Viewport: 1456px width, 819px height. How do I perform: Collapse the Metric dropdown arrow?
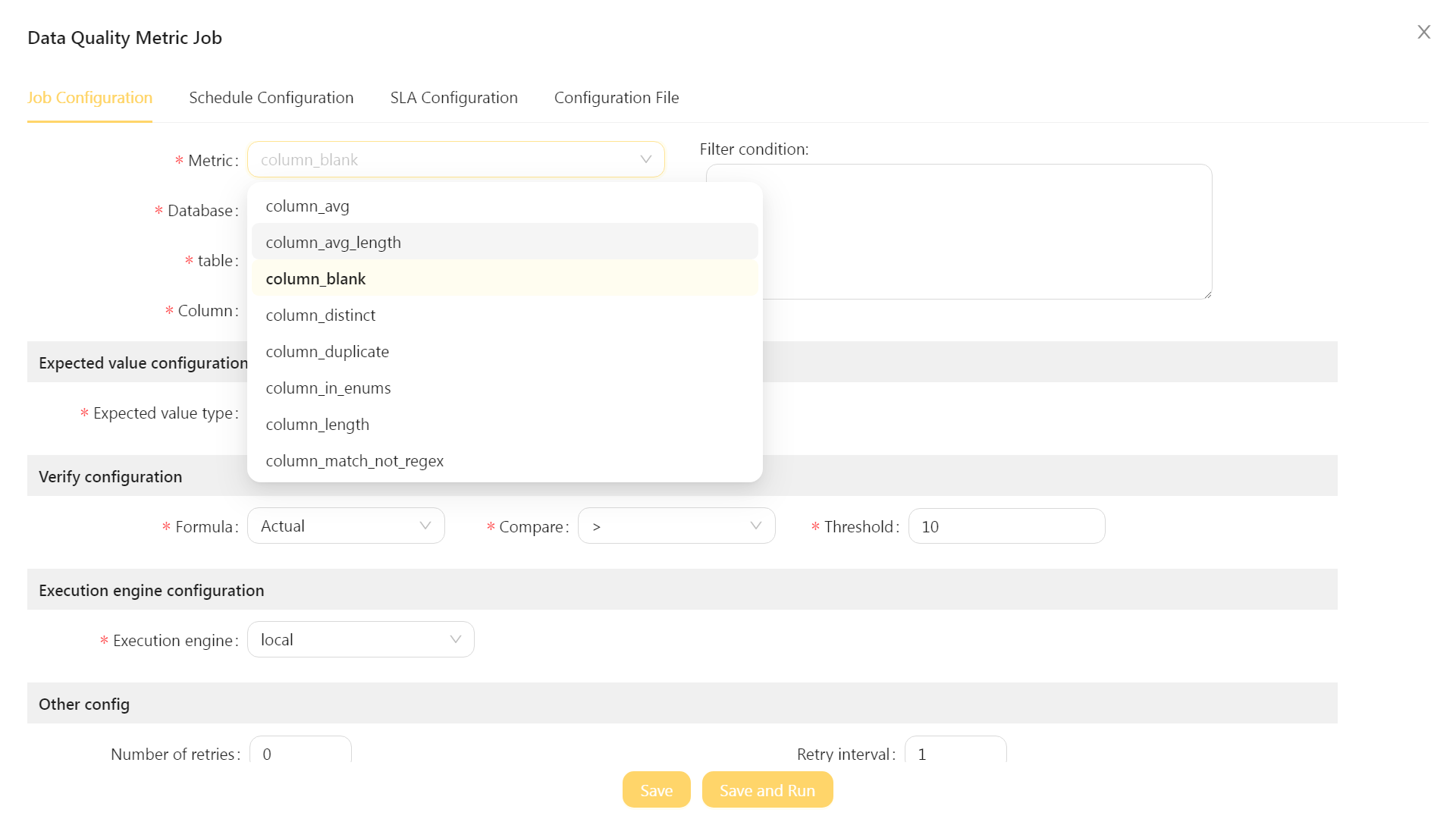[x=645, y=159]
